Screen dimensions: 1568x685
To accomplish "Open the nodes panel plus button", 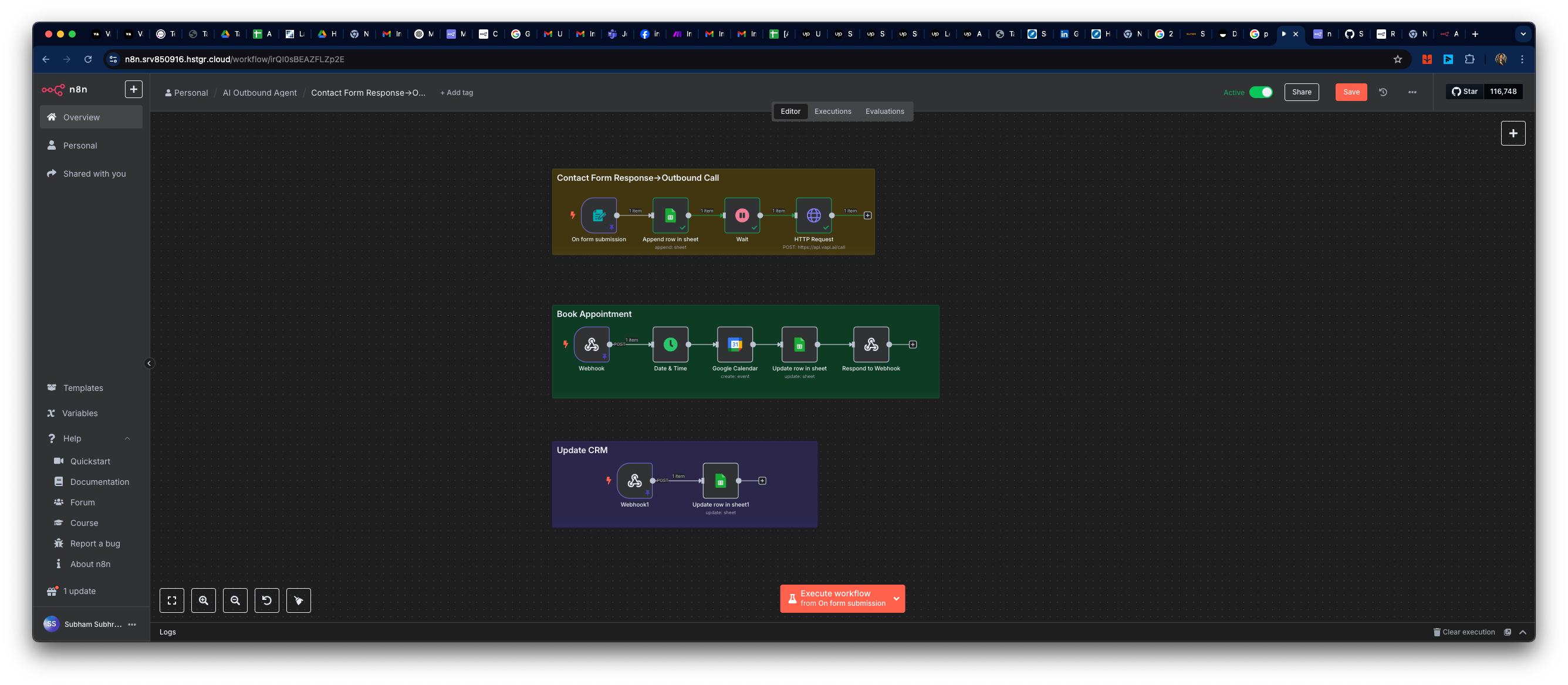I will (1513, 133).
